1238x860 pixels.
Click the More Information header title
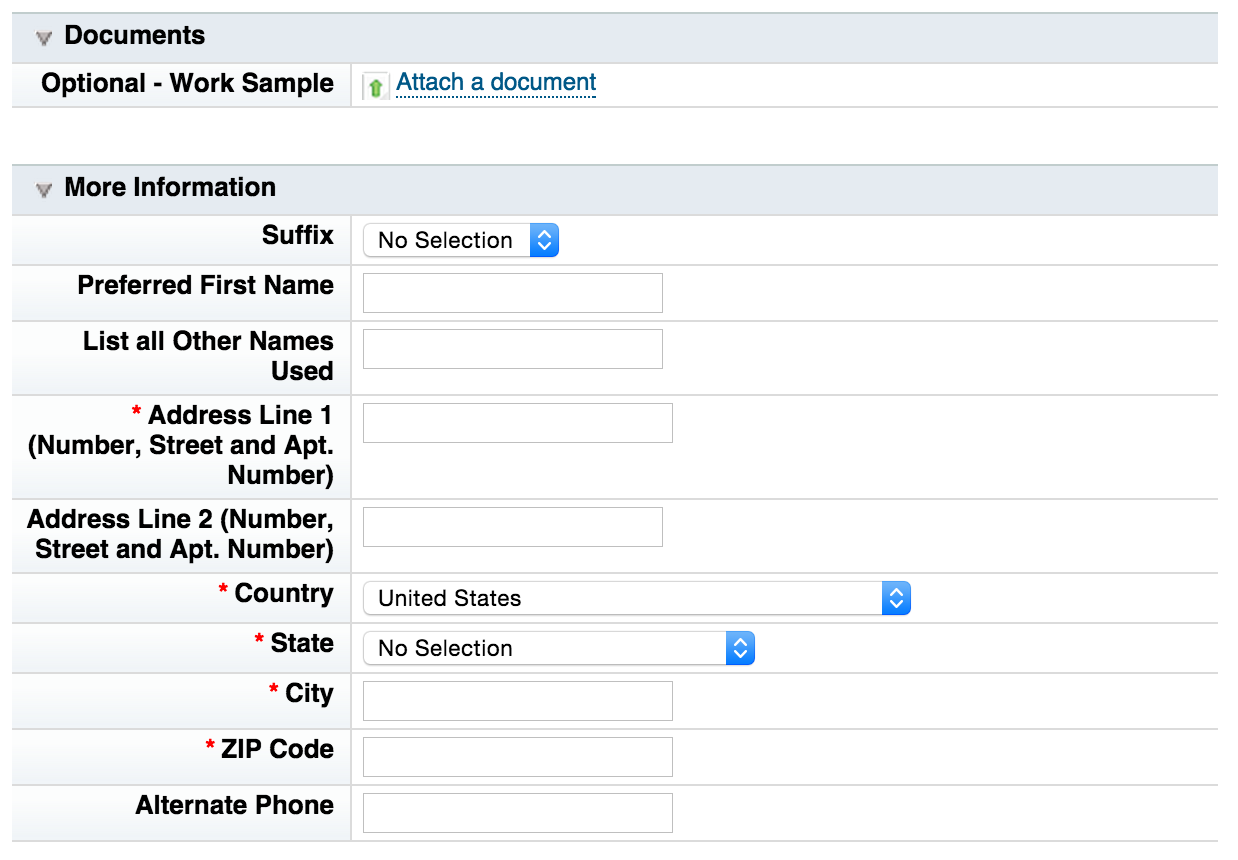tap(170, 188)
